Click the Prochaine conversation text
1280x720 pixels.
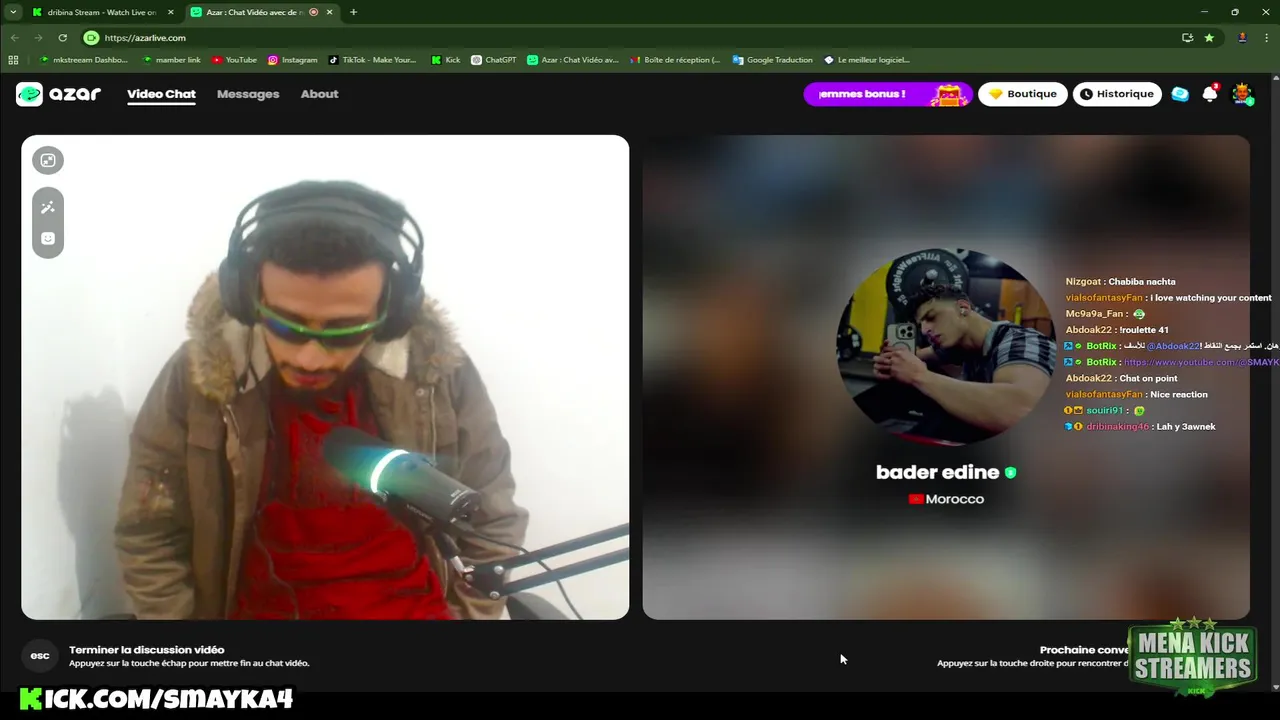[1084, 650]
